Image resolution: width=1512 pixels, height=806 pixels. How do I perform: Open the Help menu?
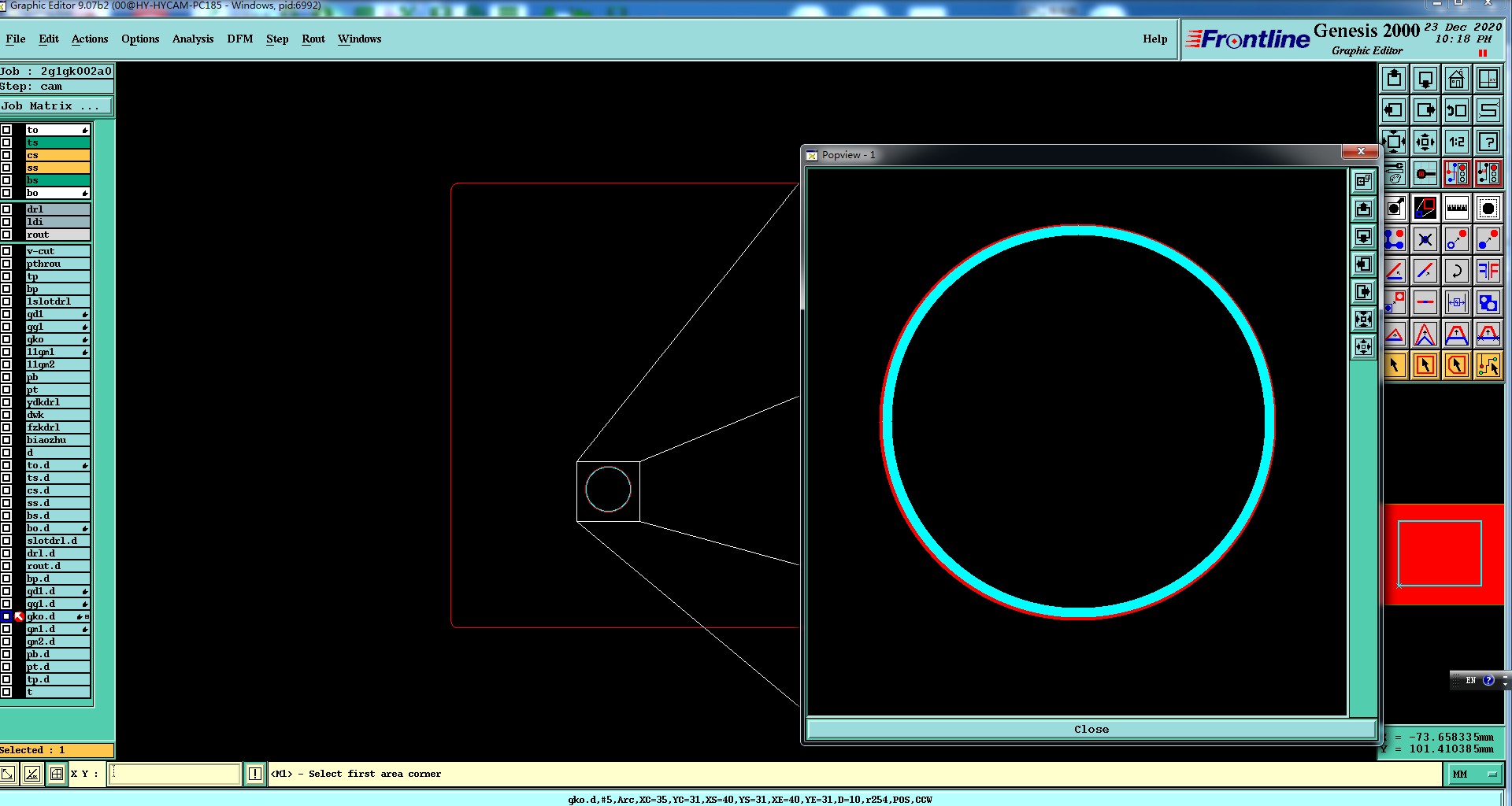pyautogui.click(x=1155, y=39)
